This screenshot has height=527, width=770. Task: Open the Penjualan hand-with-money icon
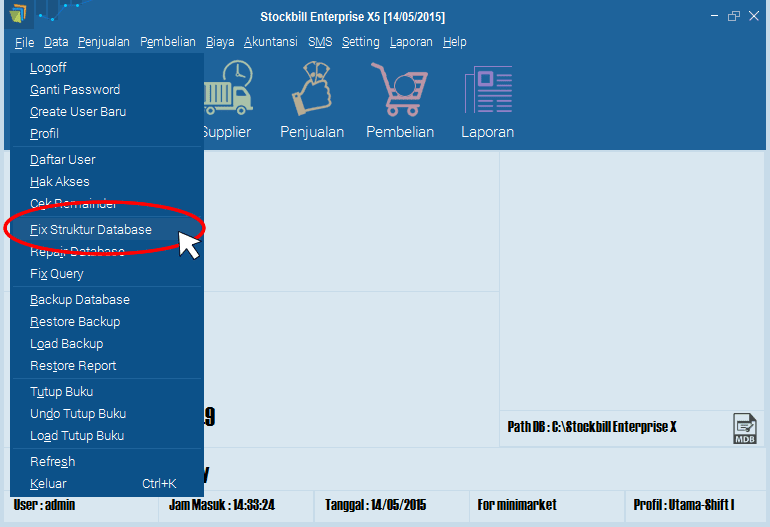(312, 88)
